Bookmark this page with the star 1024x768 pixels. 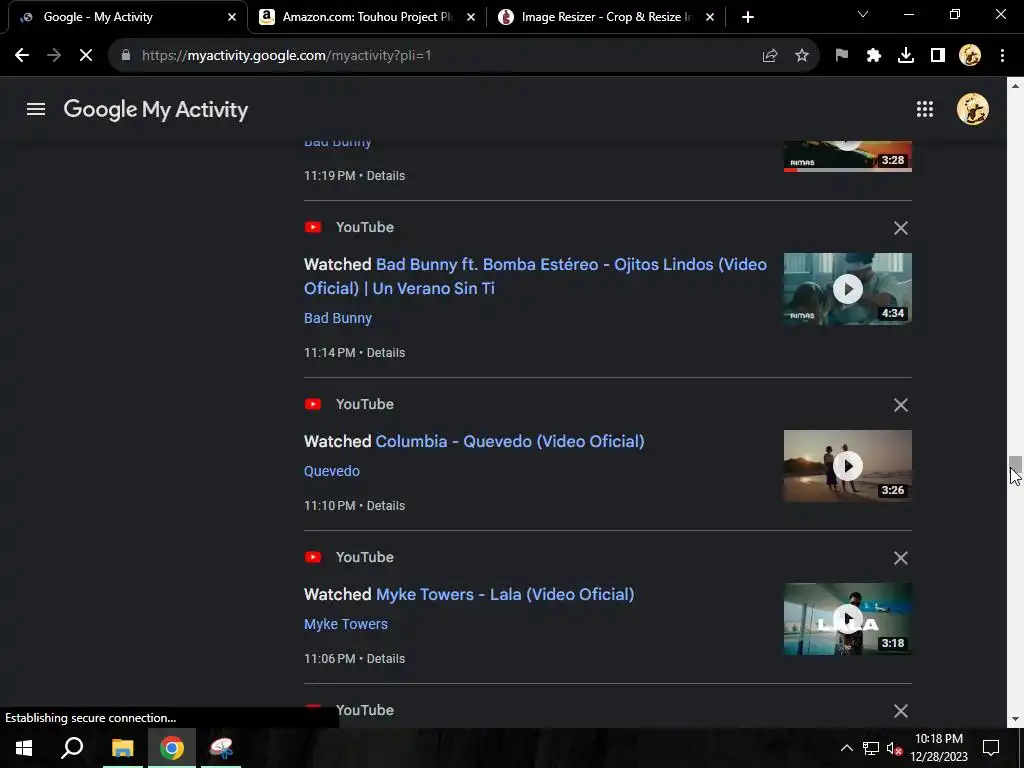pos(802,56)
